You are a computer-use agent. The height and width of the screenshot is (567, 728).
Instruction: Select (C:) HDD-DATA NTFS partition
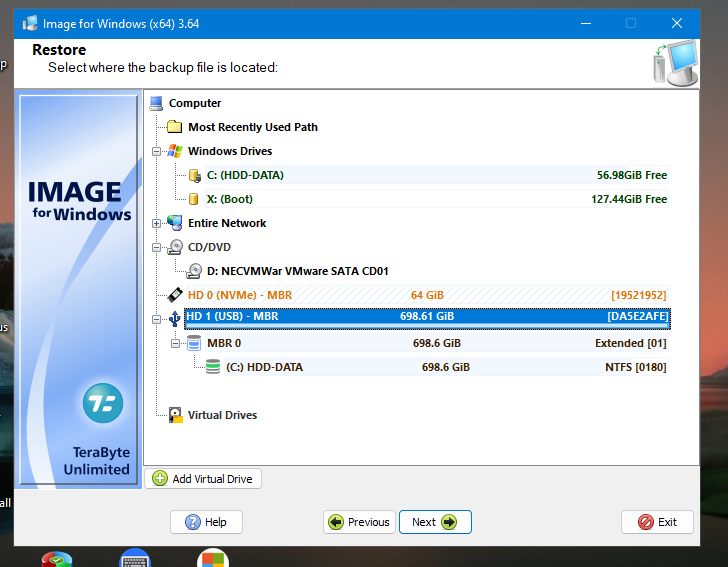coord(446,367)
